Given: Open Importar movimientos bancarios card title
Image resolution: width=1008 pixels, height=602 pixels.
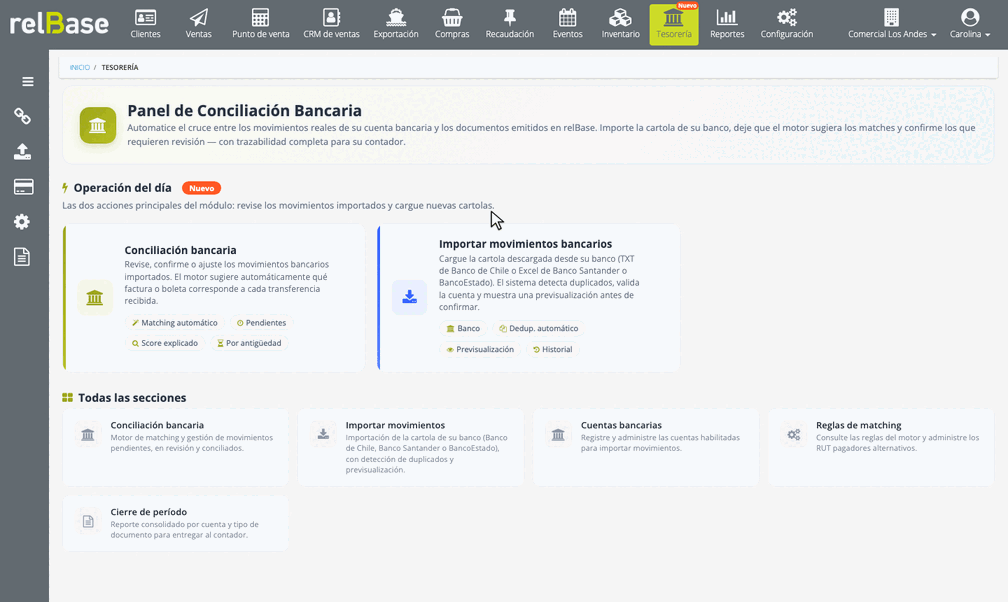Looking at the screenshot, I should point(525,244).
